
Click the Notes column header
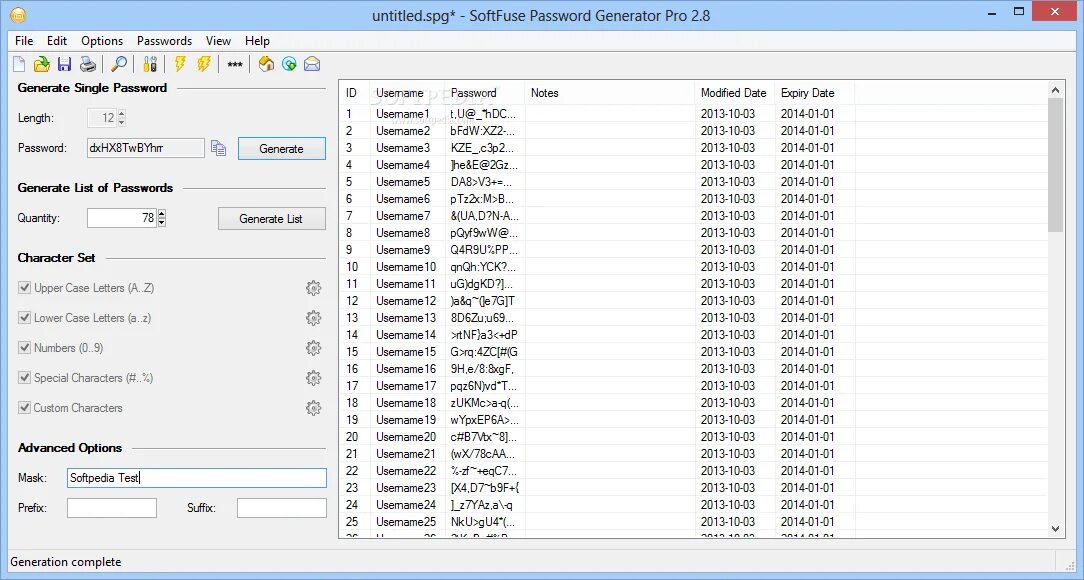610,93
